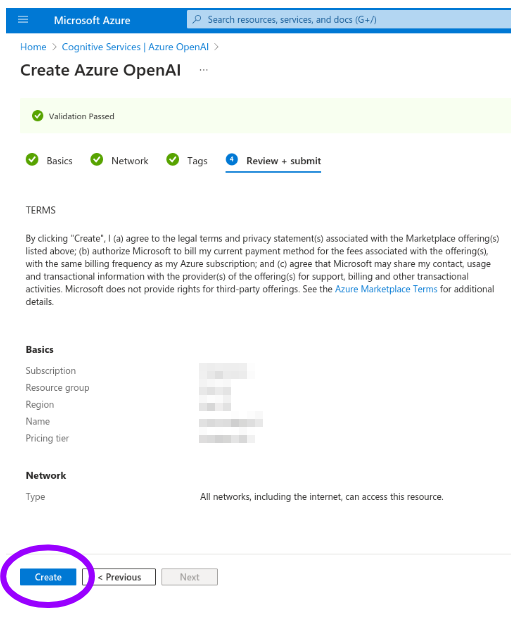
Task: Go back with the Previous button
Action: tap(119, 577)
